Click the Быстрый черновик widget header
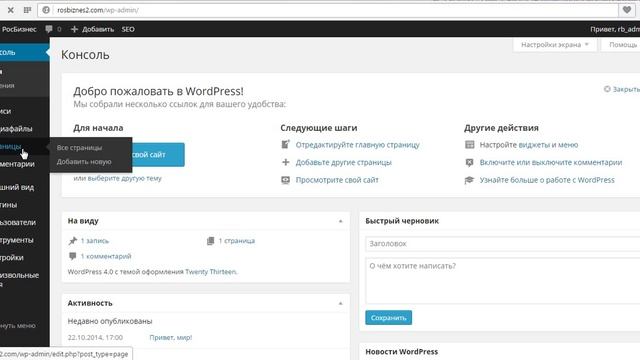Screen dimensions: 640x360 (x=402, y=221)
